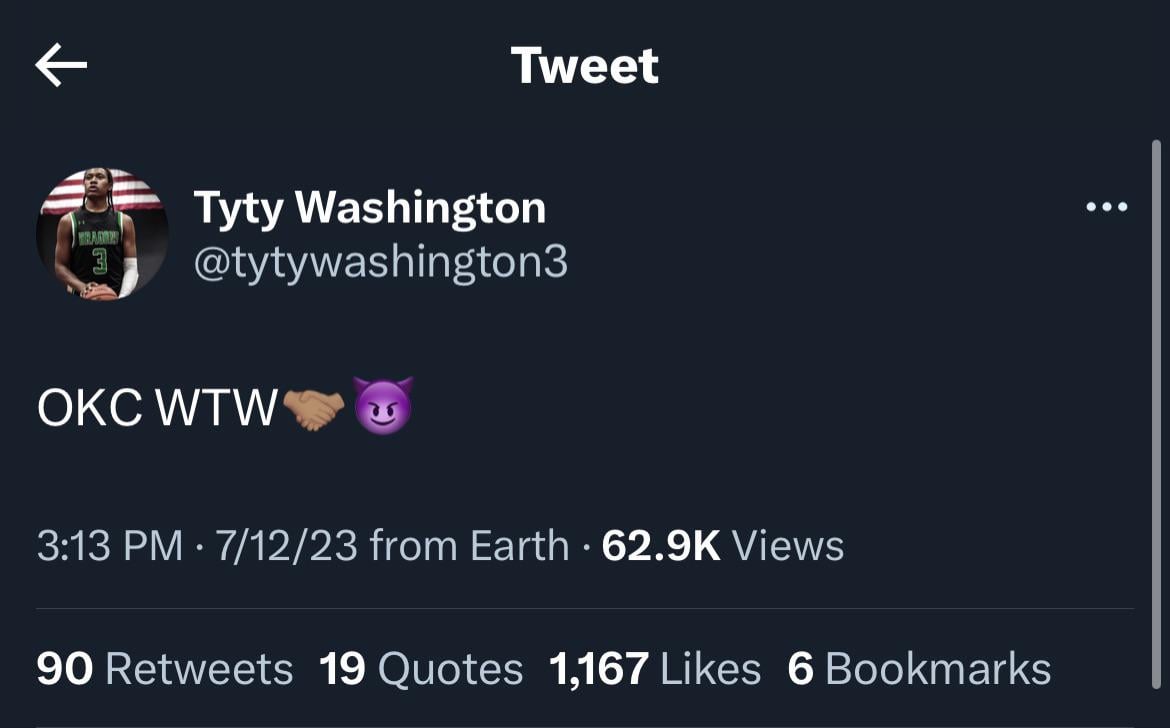
Task: Open the Tyty Washington display name
Action: pyautogui.click(x=369, y=208)
